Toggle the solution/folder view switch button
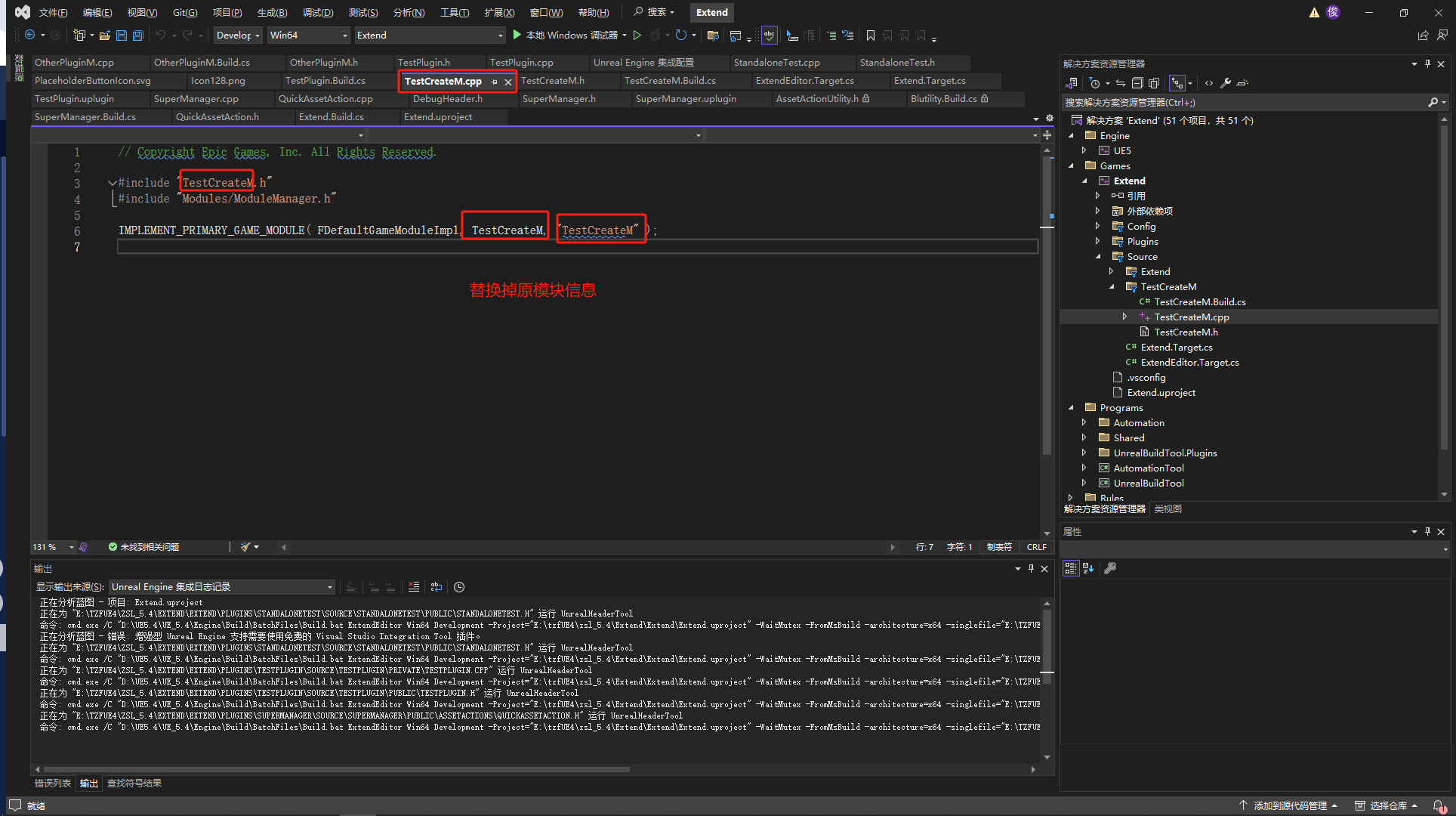The height and width of the screenshot is (816, 1456). [1072, 83]
